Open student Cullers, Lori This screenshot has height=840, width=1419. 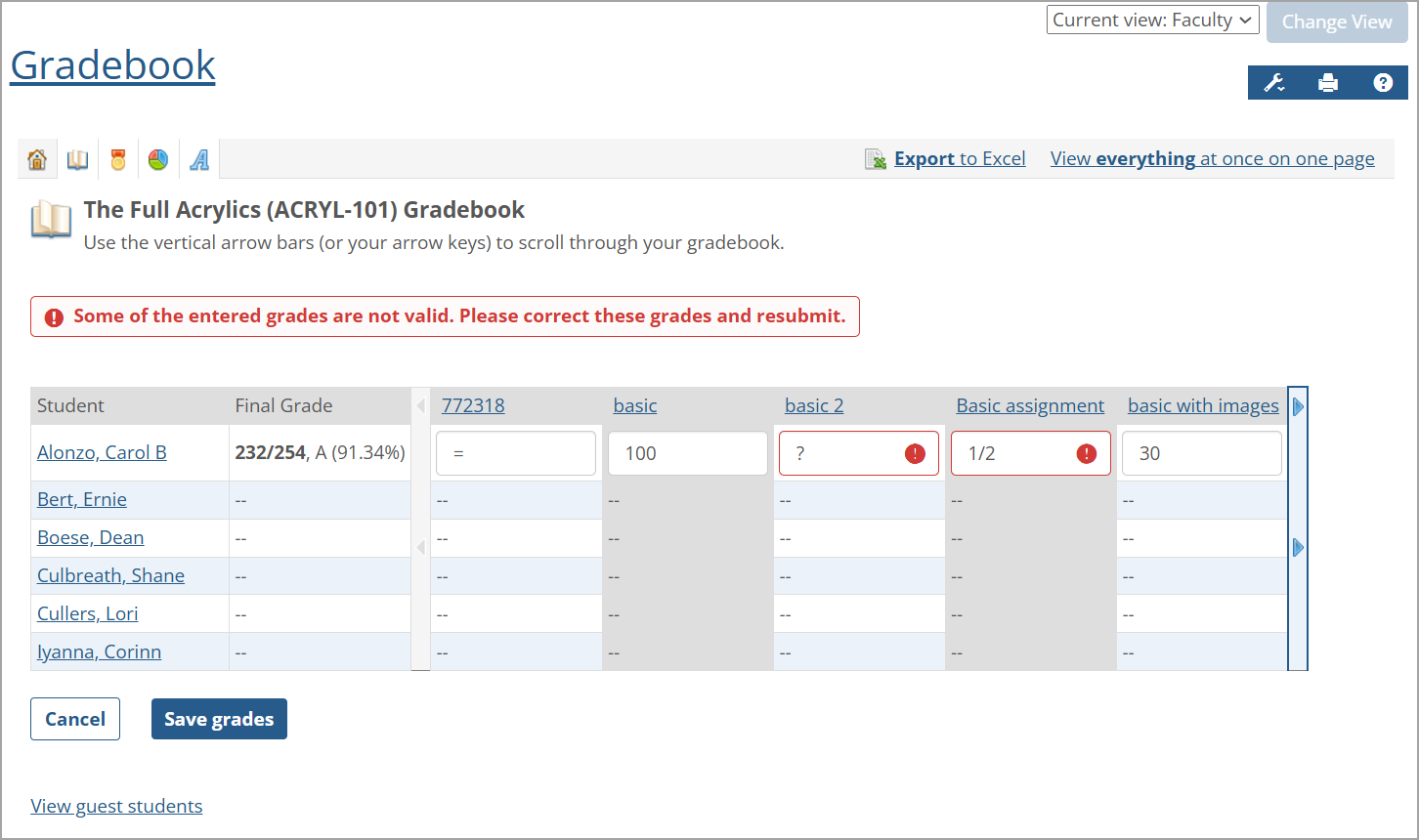point(87,613)
